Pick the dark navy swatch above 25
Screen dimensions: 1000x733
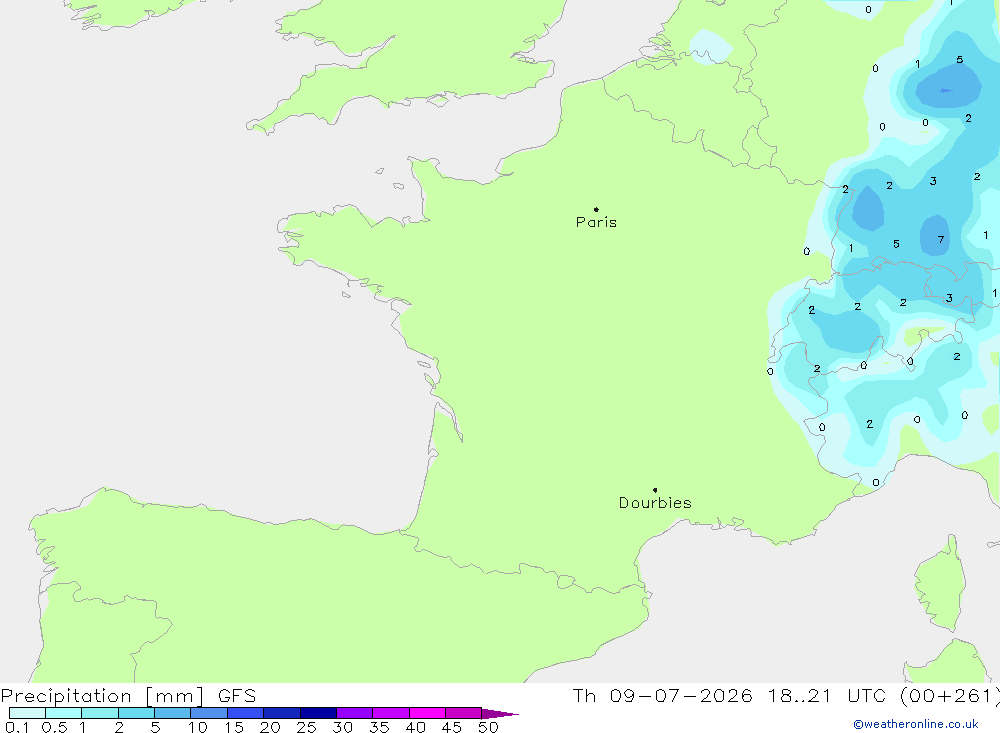coord(318,713)
